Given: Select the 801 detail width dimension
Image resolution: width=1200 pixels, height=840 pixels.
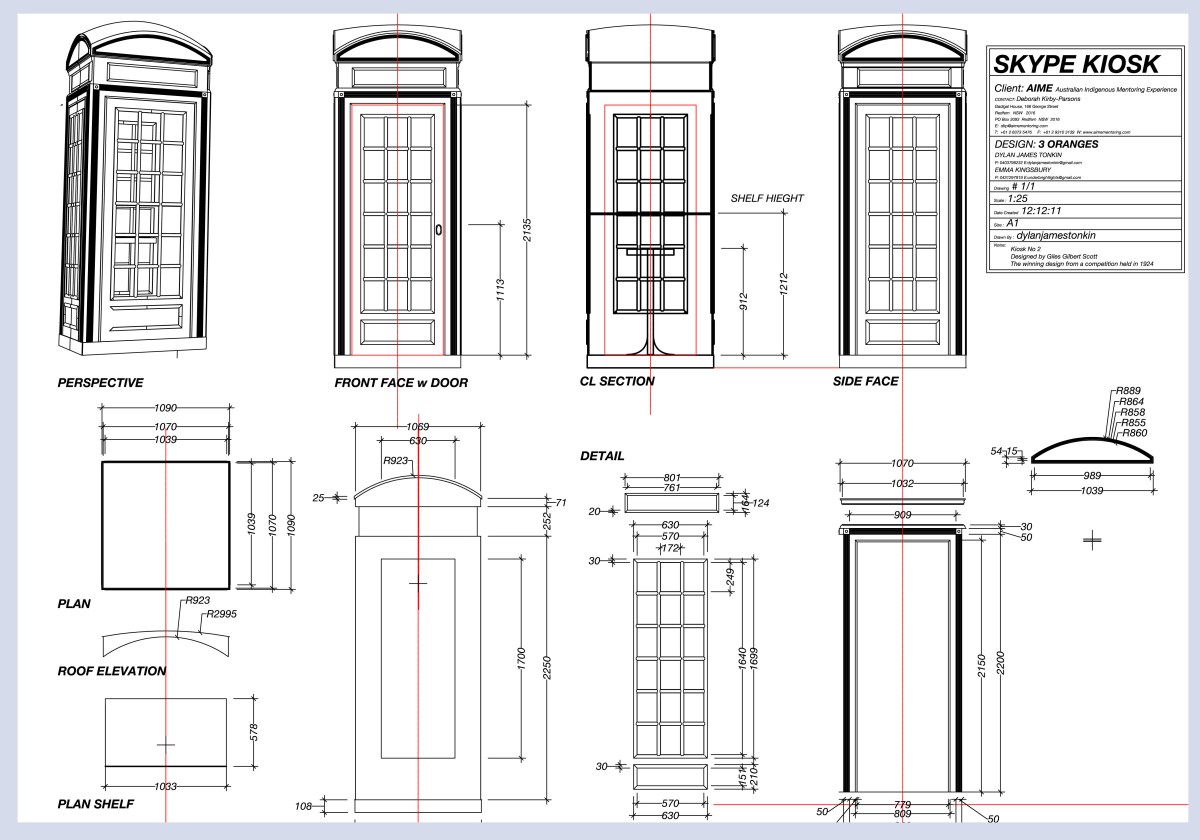Looking at the screenshot, I should pyautogui.click(x=671, y=478).
